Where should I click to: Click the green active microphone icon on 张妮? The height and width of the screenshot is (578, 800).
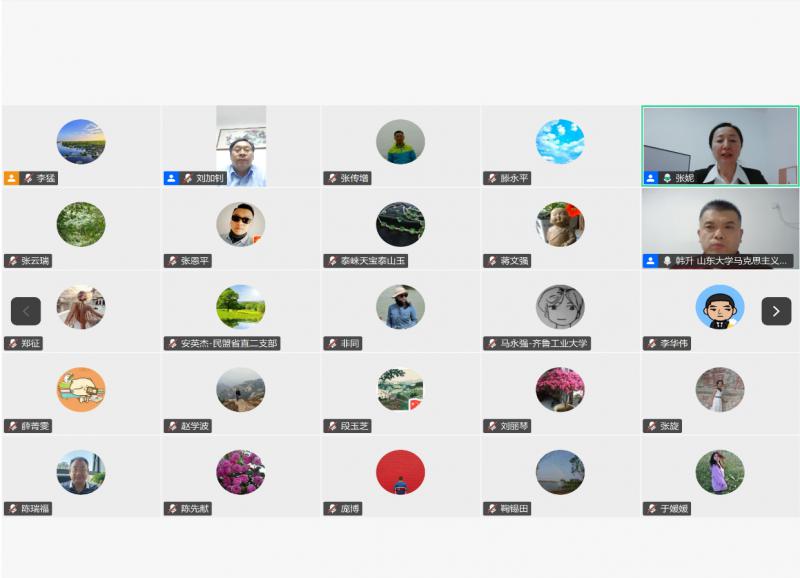click(667, 178)
